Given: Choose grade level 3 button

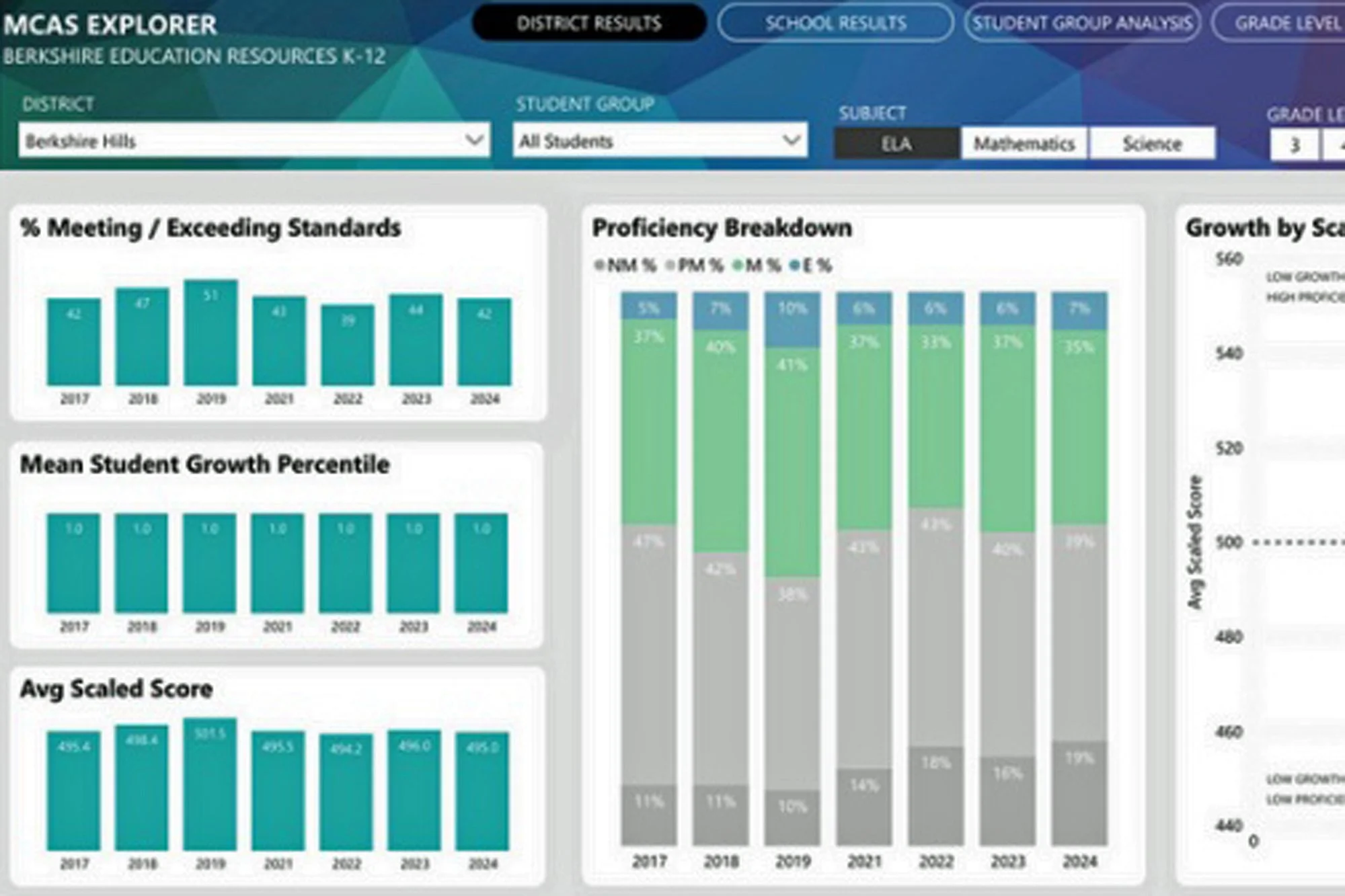Looking at the screenshot, I should tap(1294, 145).
